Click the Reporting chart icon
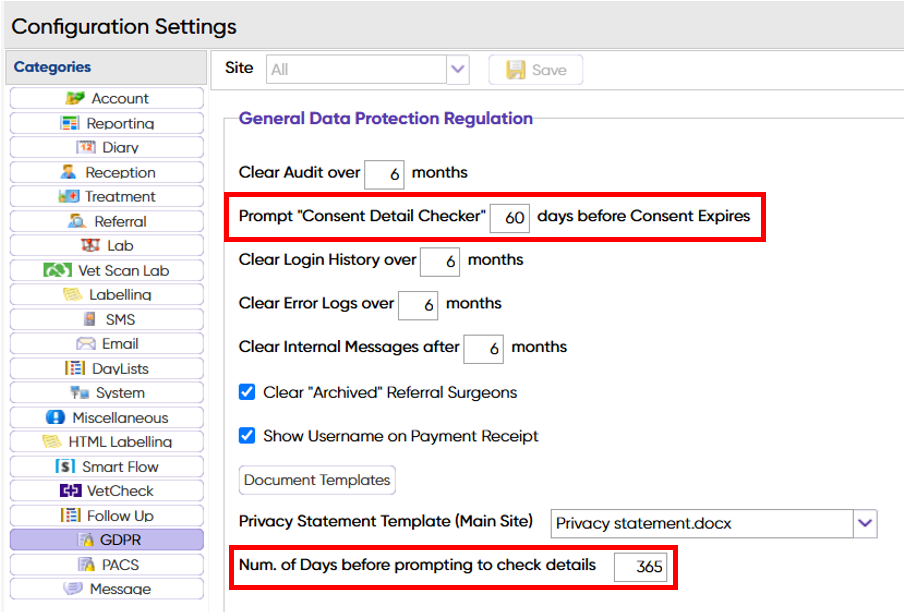906x612 pixels. tap(70, 123)
